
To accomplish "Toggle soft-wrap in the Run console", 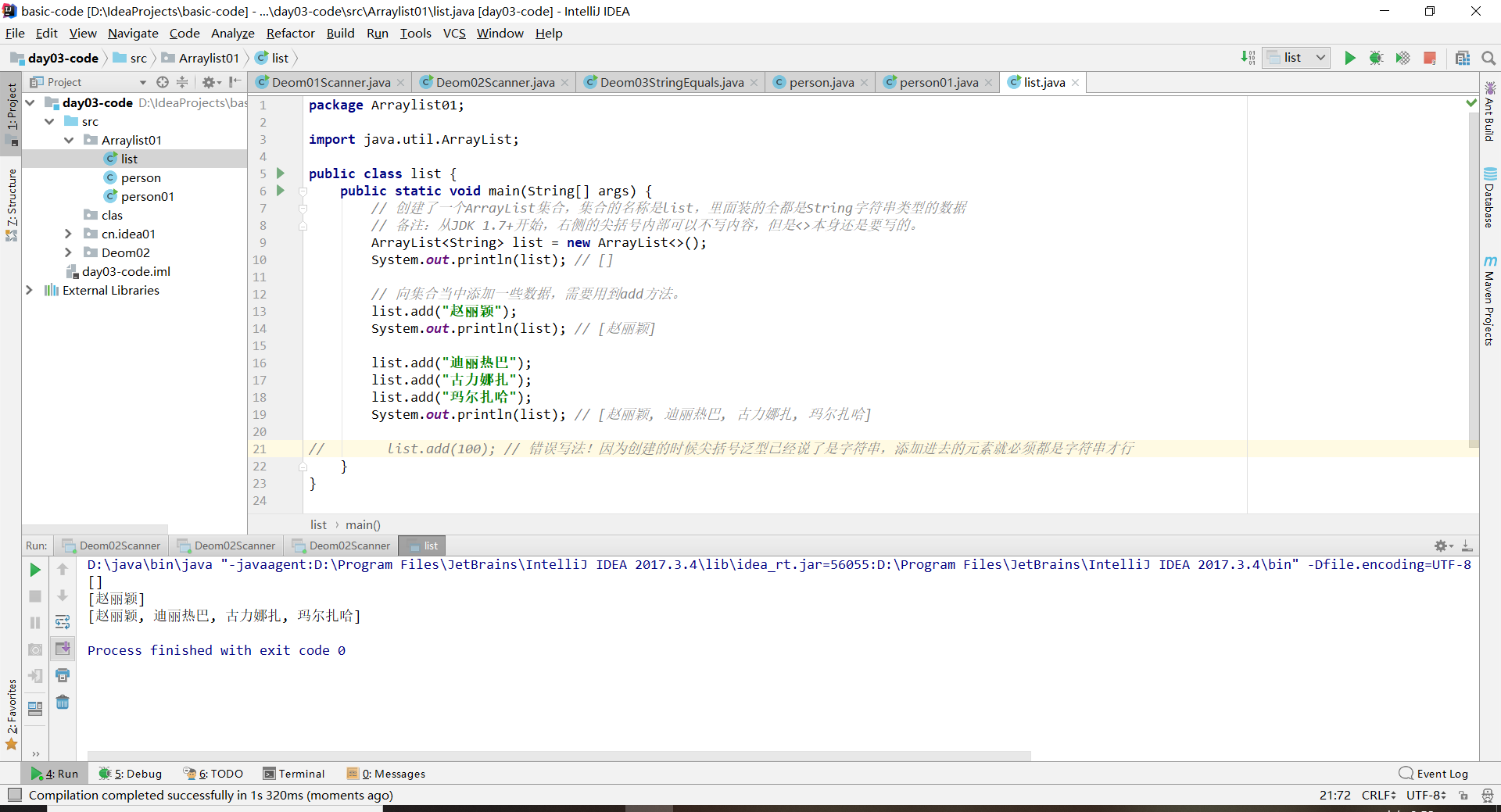I will coord(63,623).
